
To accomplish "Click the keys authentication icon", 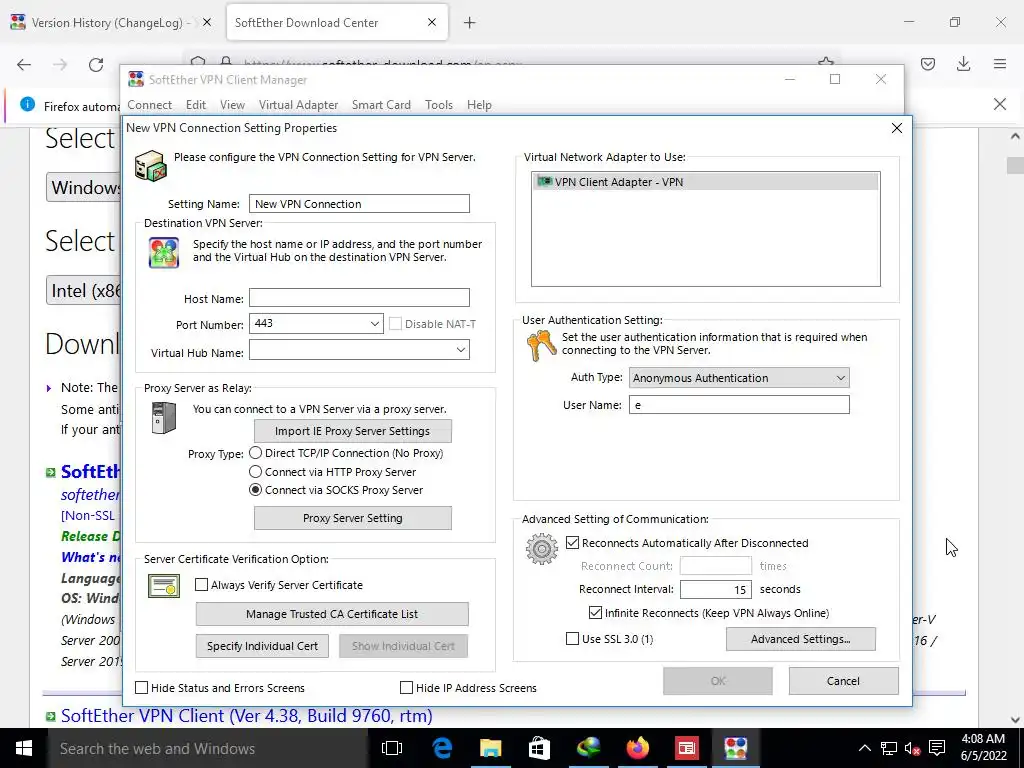I will [x=541, y=346].
